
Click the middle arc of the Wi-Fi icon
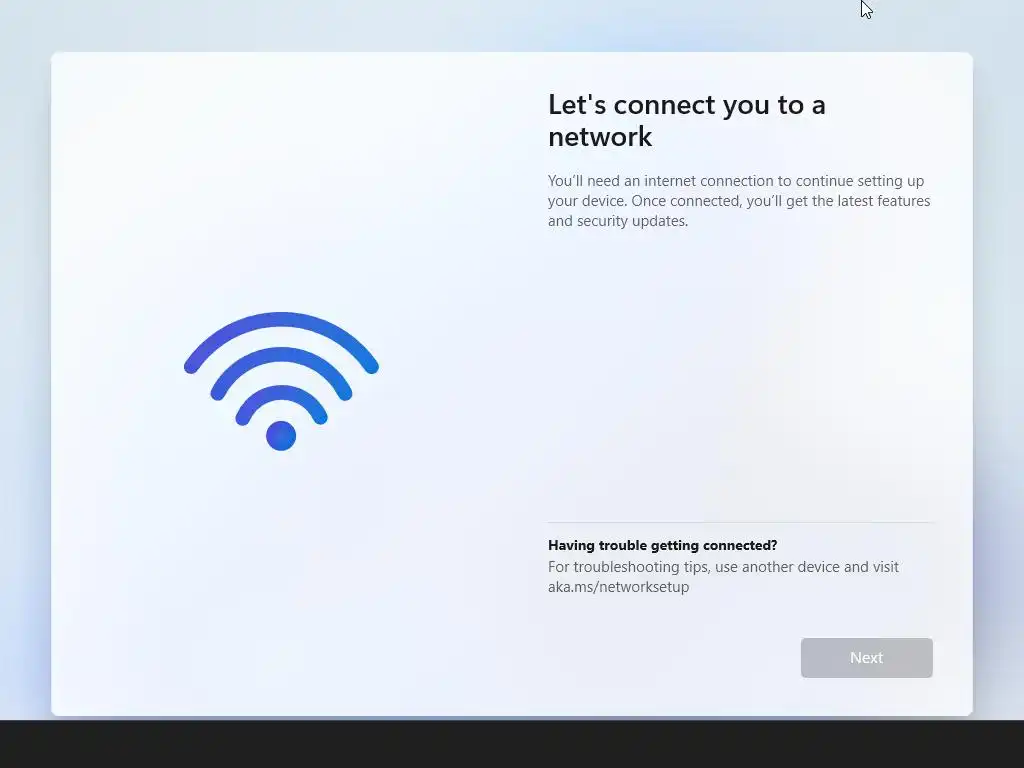click(x=281, y=357)
